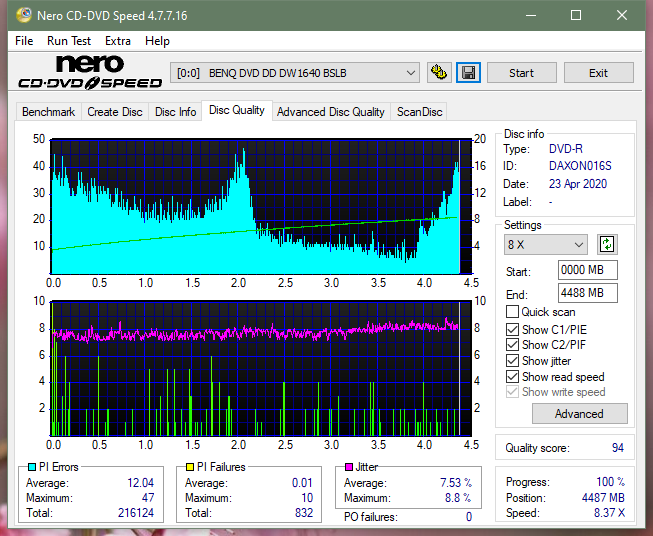Open the File menu

pos(24,41)
